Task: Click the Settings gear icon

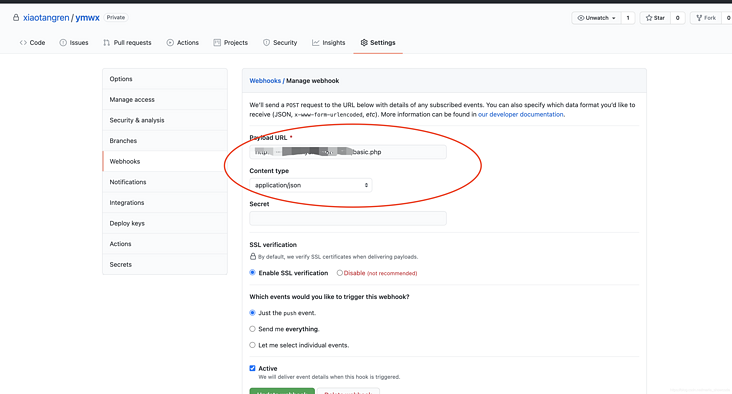Action: (x=364, y=42)
